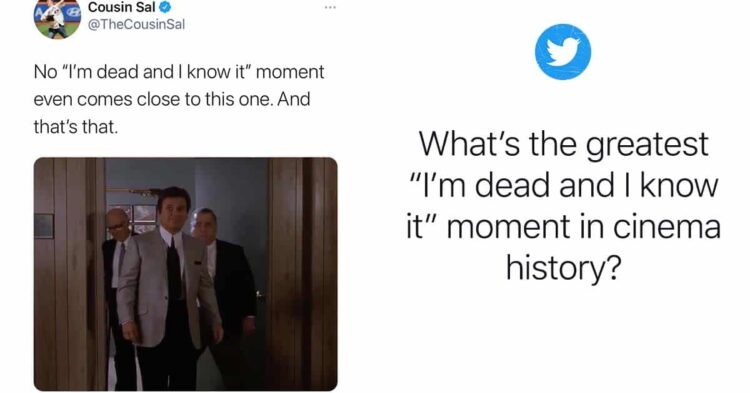Image resolution: width=750 pixels, height=393 pixels.
Task: Click the blue verified badge
Action: click(x=165, y=8)
